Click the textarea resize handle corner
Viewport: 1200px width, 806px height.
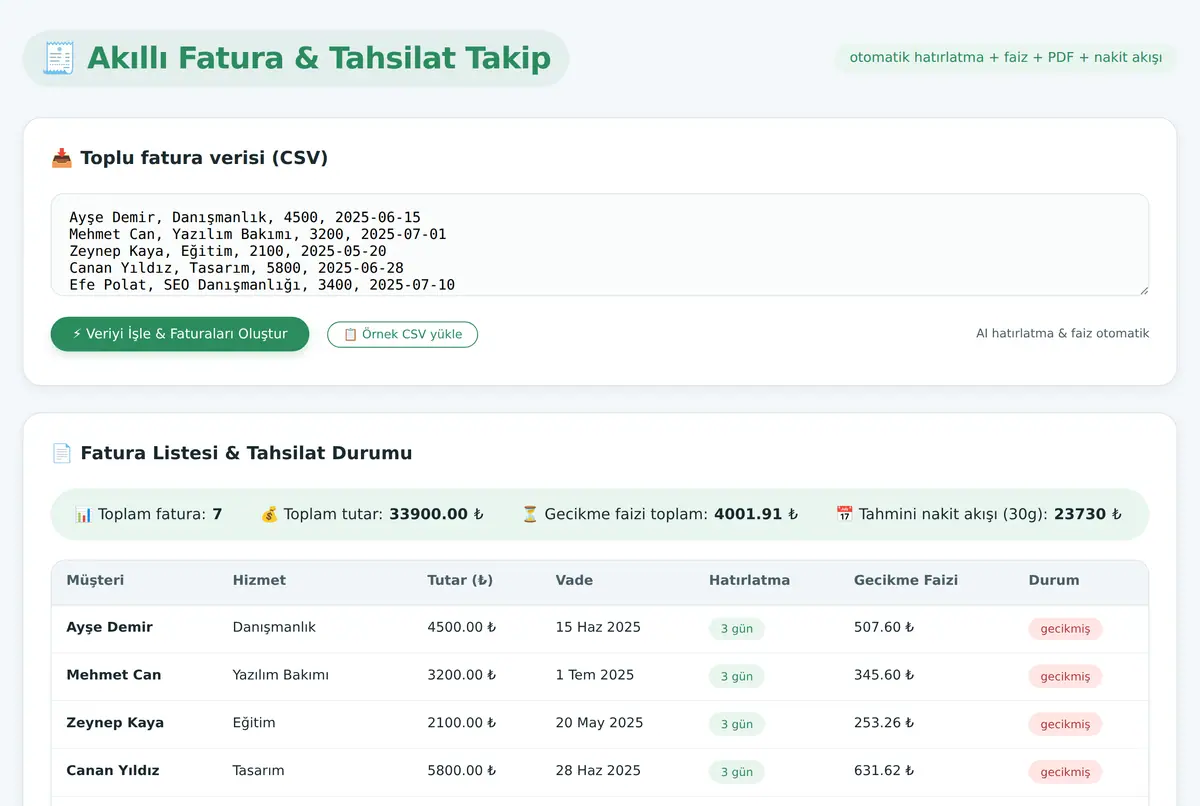(x=1143, y=290)
